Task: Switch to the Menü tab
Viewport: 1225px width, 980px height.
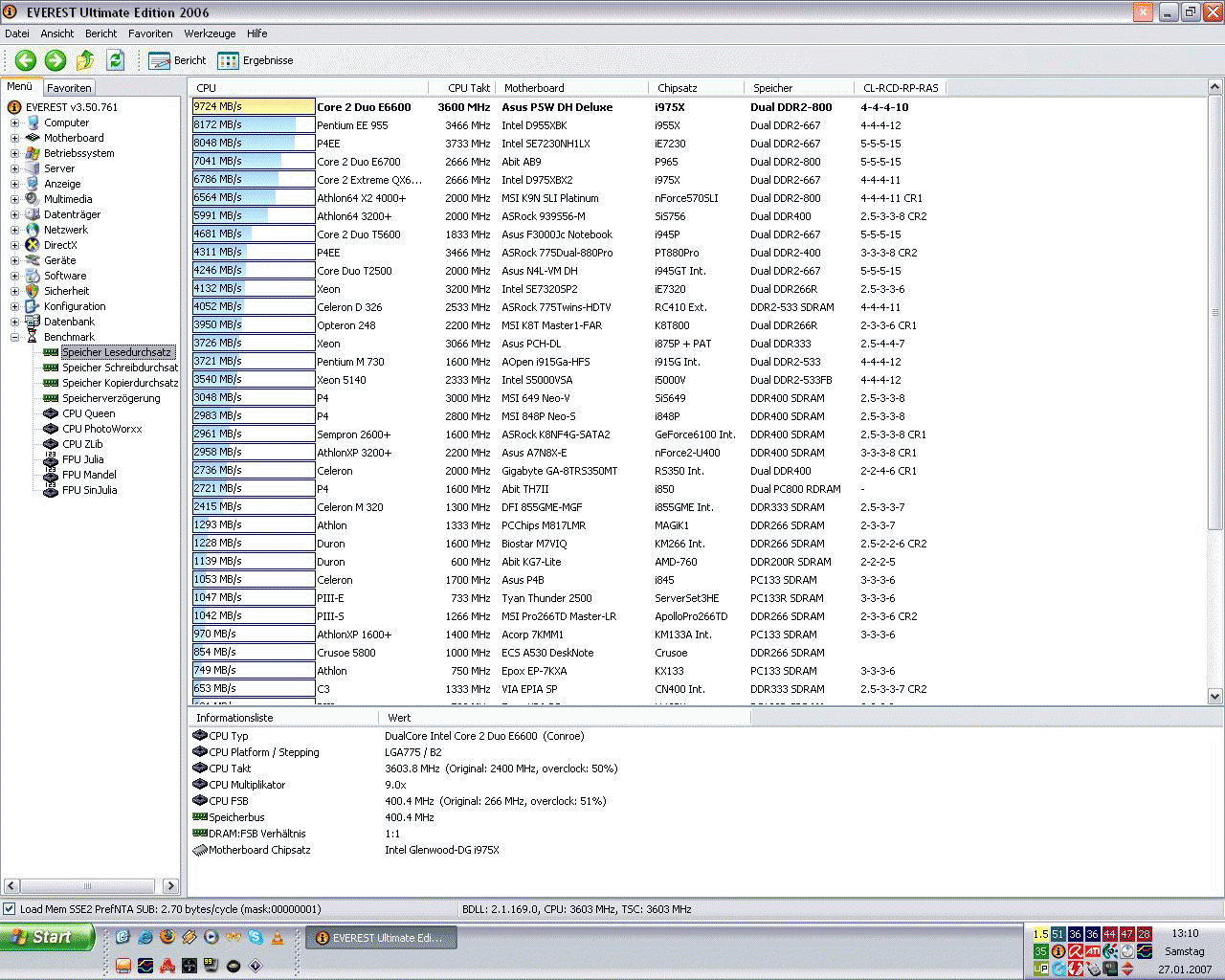Action: click(x=20, y=86)
